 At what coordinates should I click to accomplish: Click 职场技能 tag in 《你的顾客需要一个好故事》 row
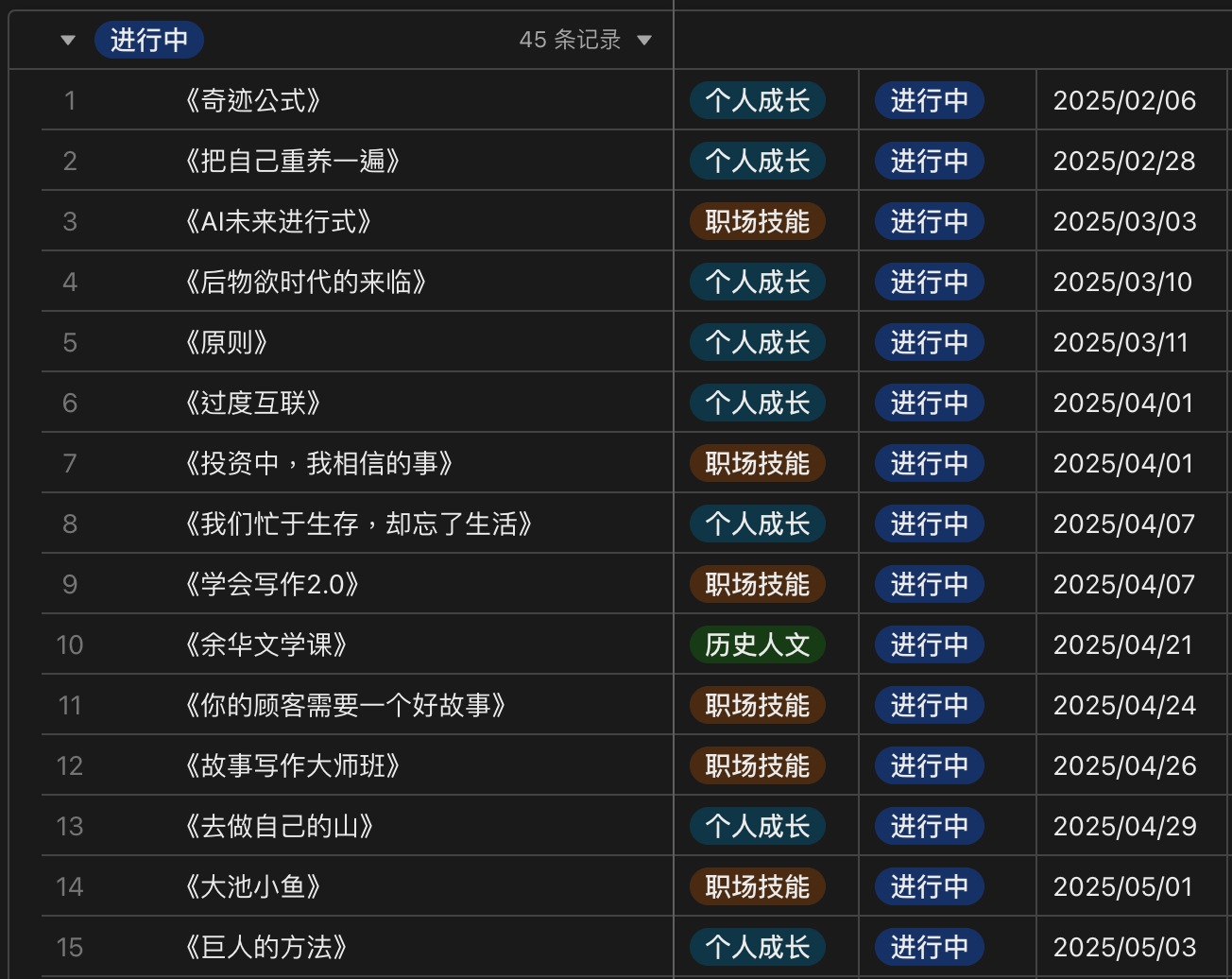point(758,705)
